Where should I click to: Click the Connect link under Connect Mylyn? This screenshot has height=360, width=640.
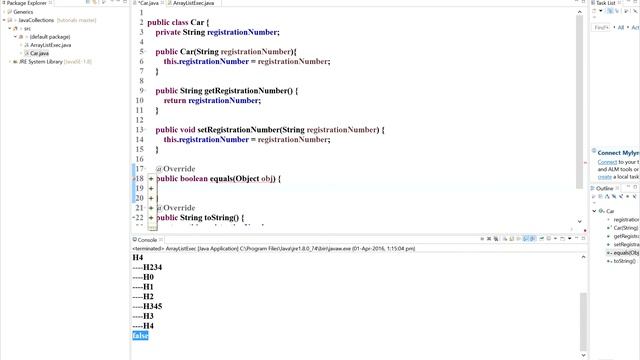click(x=607, y=162)
